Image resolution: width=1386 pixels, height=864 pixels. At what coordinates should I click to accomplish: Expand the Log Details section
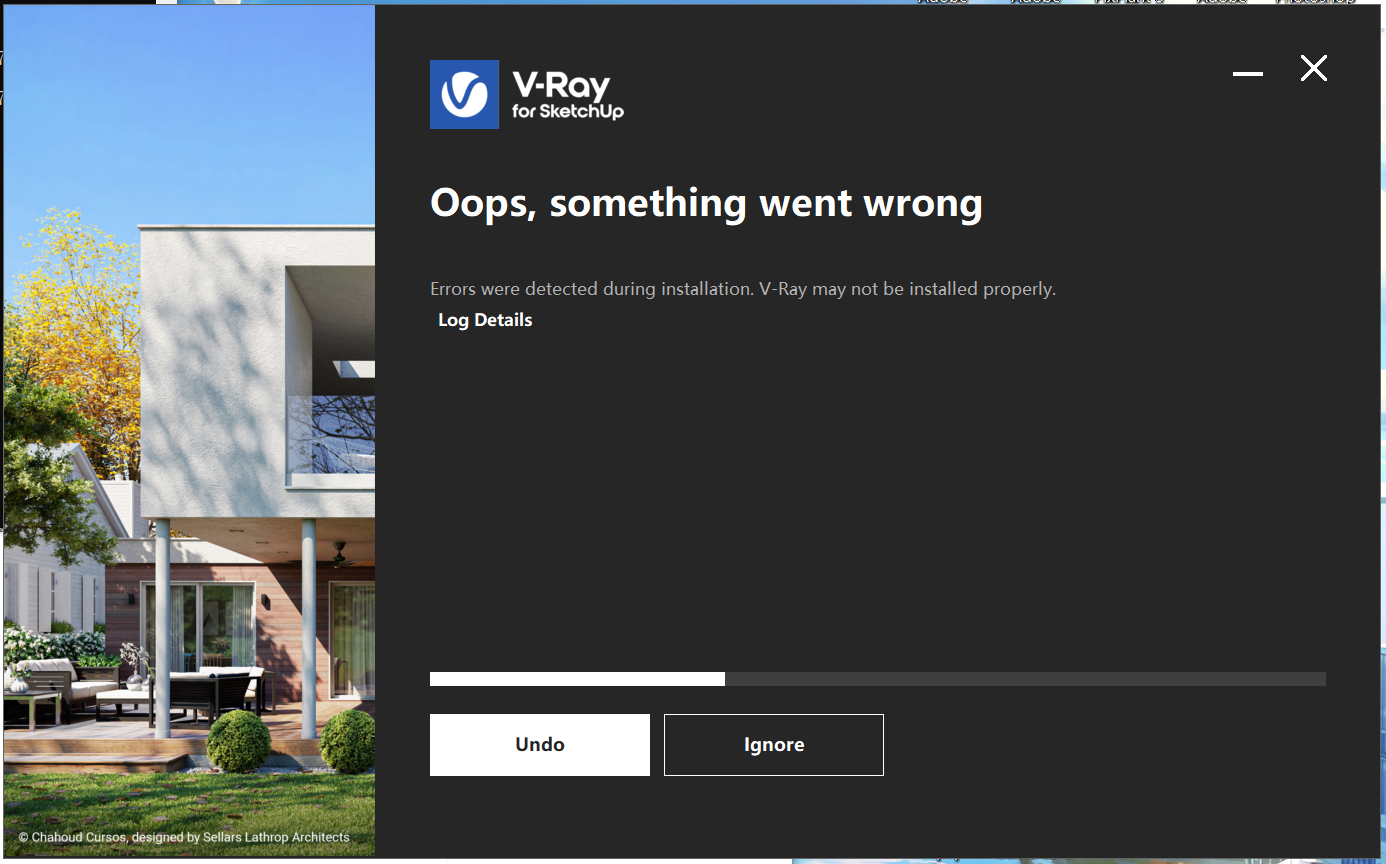click(x=485, y=320)
